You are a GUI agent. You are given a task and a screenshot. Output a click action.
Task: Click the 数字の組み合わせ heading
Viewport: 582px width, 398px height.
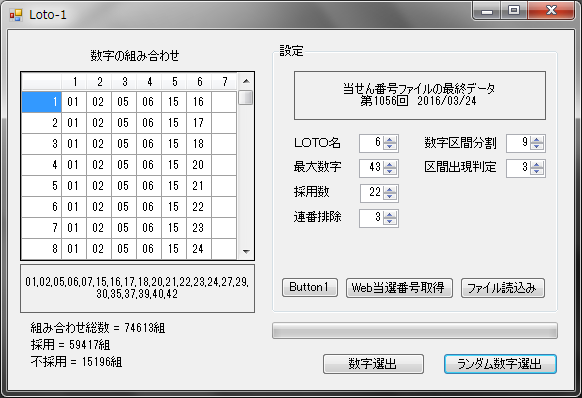click(135, 56)
